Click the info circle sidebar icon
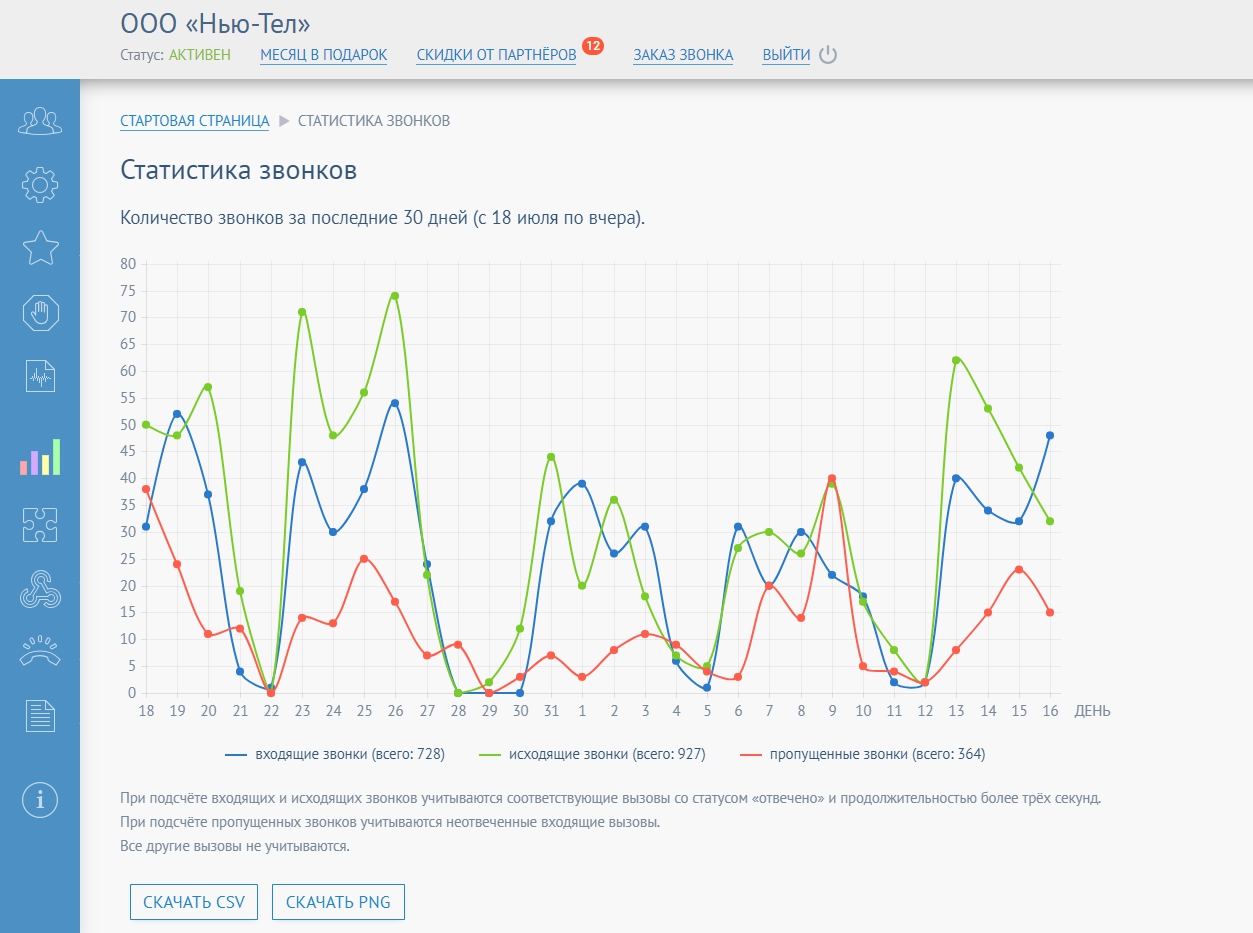 [40, 799]
